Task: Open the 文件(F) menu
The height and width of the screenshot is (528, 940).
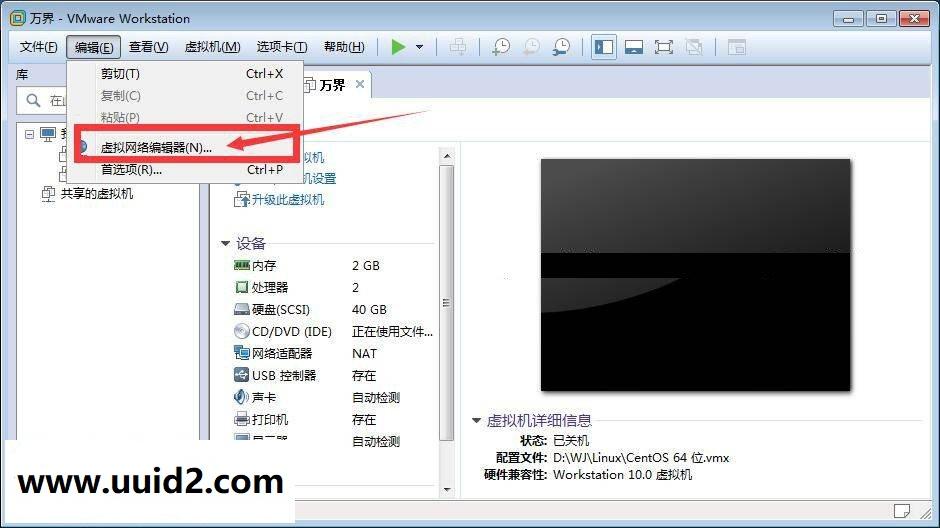Action: [38, 47]
